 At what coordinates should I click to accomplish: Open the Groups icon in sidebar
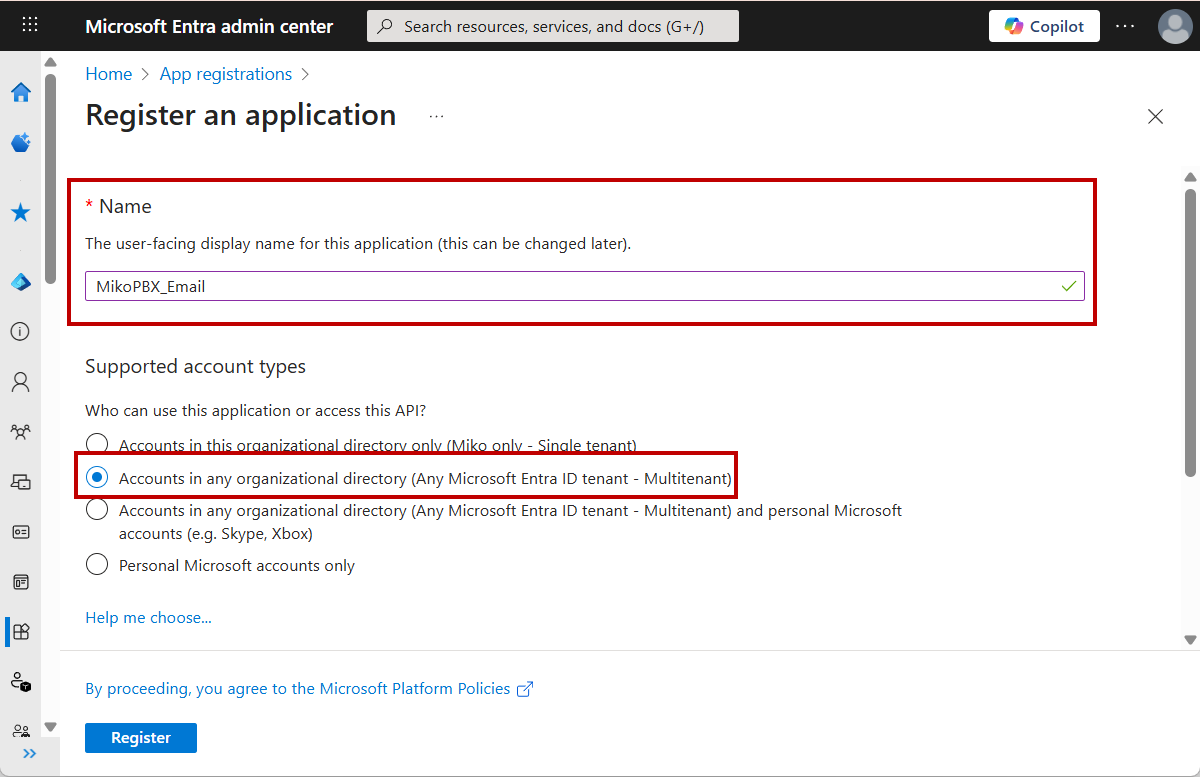point(21,432)
